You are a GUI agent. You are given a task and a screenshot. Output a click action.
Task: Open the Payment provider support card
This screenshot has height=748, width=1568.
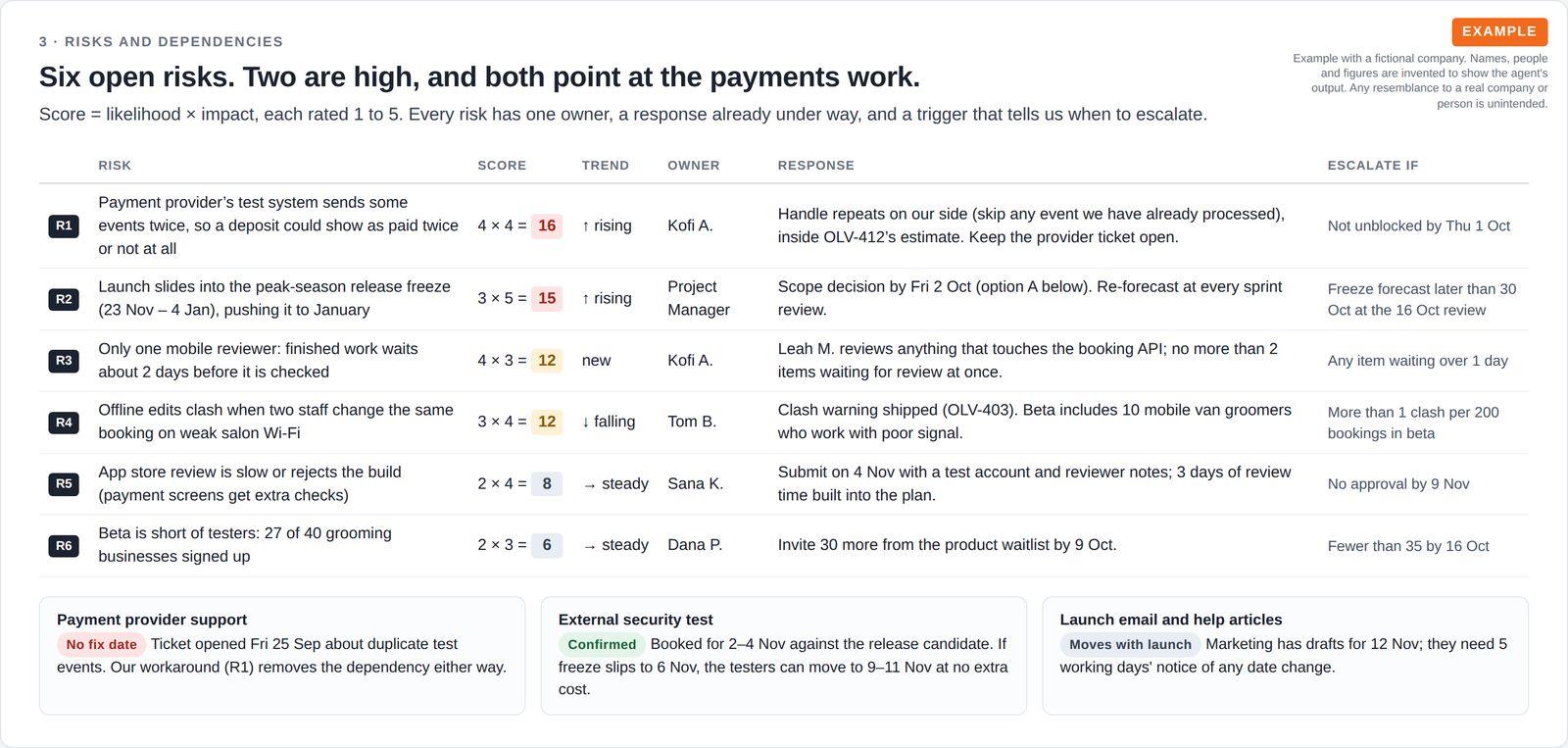click(282, 656)
